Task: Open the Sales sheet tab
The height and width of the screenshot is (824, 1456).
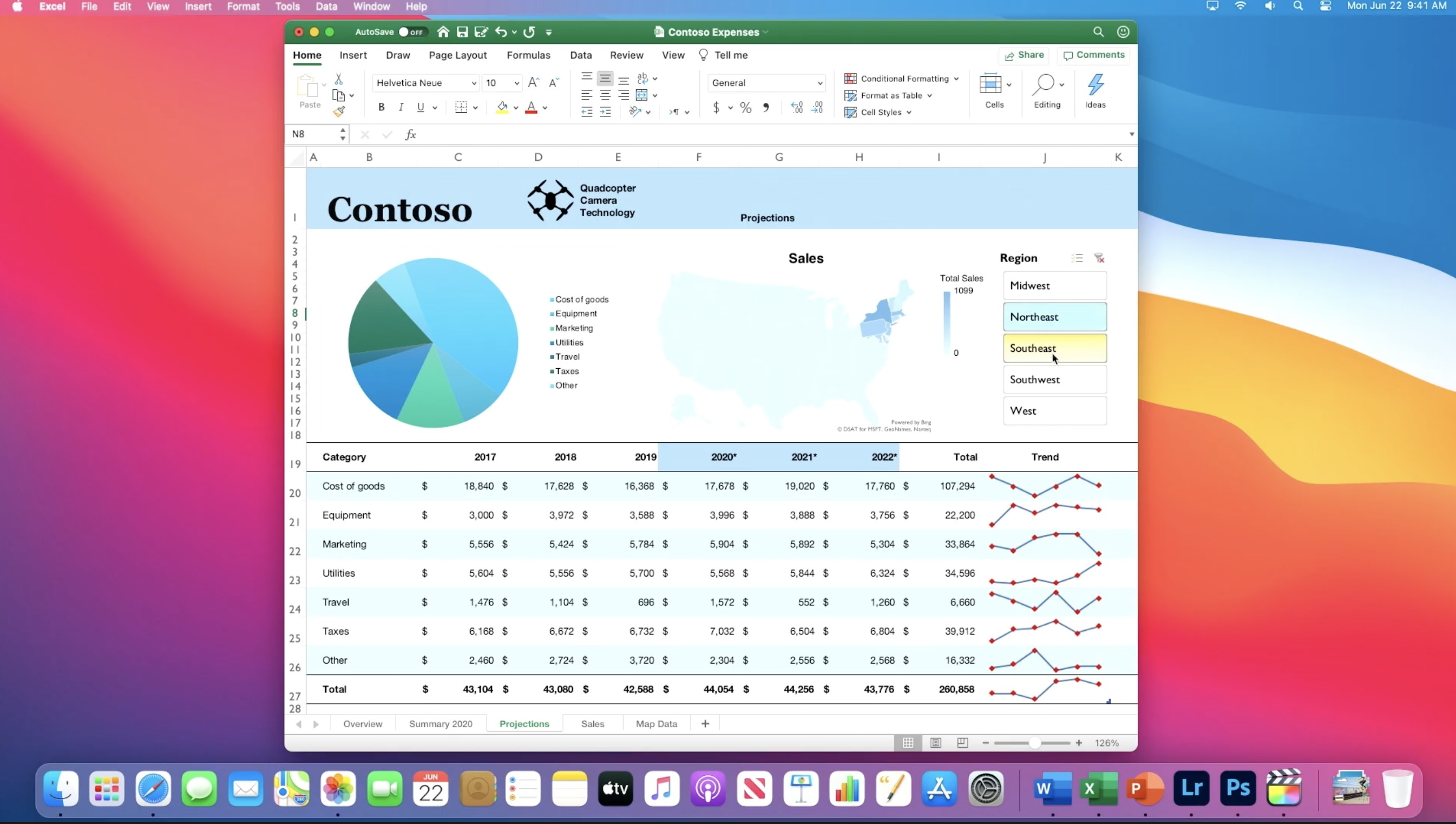Action: (592, 724)
